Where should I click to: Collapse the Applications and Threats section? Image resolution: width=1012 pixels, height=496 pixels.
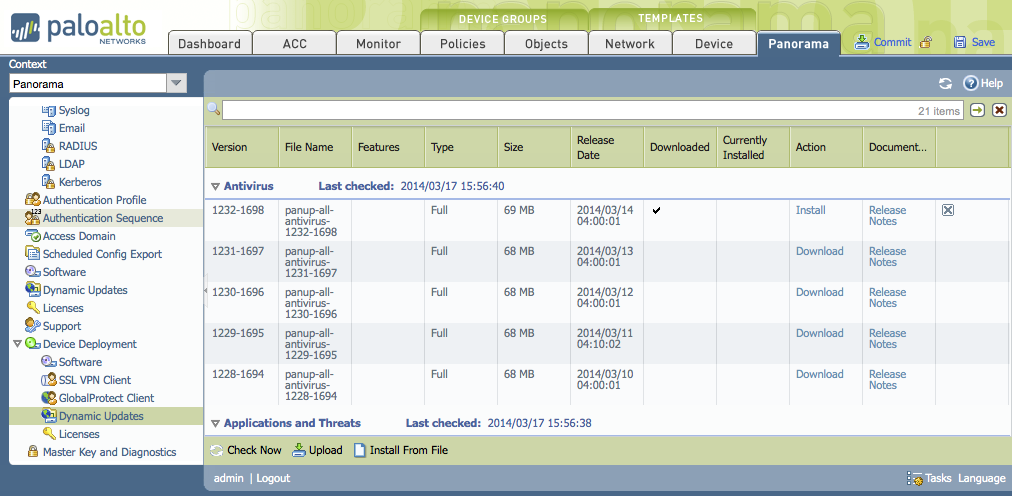[215, 424]
